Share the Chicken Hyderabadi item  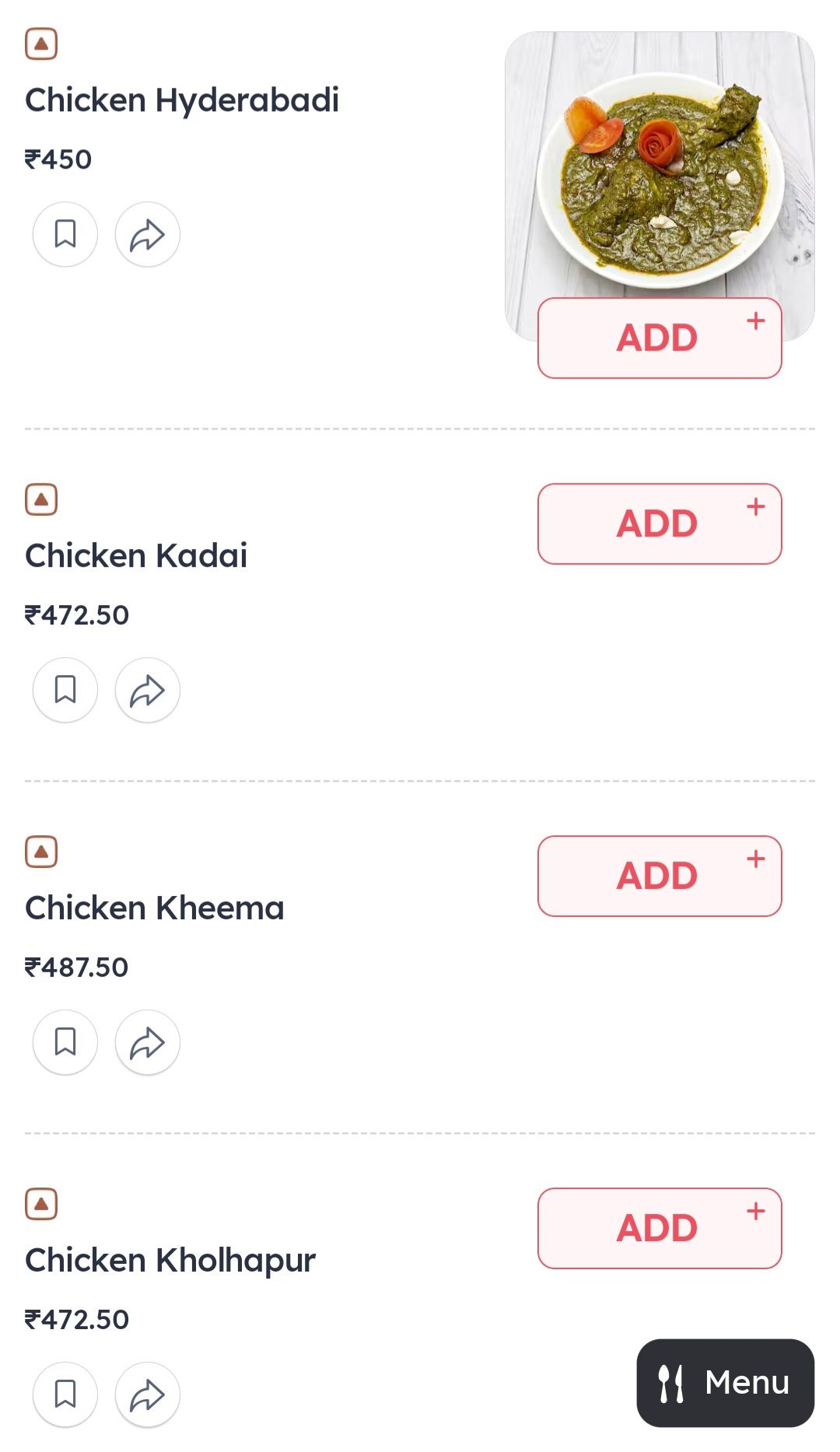(x=148, y=234)
